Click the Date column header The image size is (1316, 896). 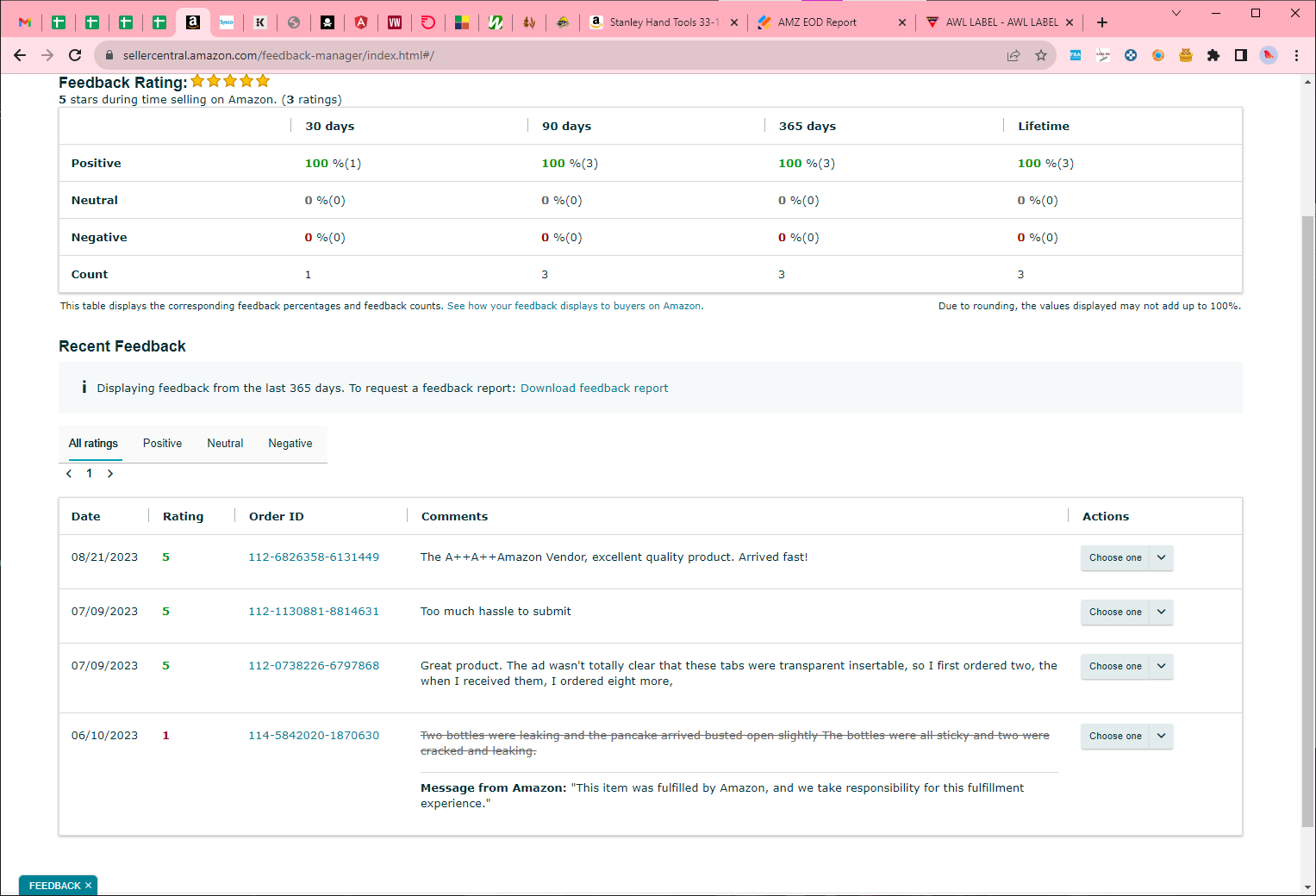tap(86, 517)
